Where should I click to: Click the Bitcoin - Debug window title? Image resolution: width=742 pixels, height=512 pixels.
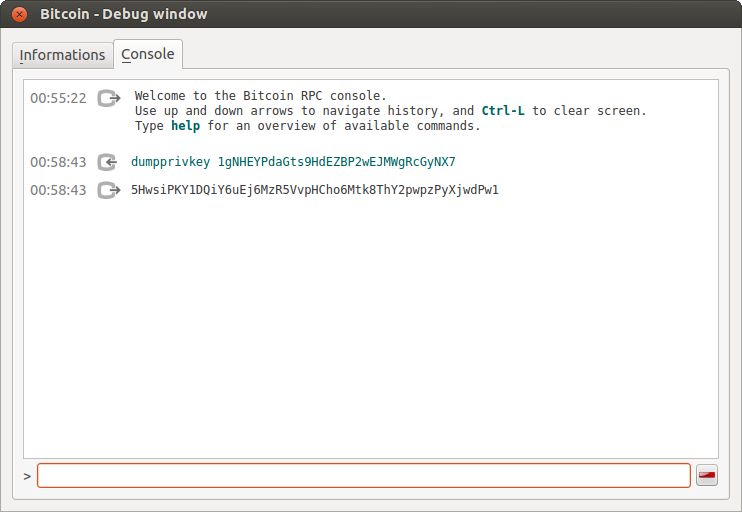click(x=124, y=14)
